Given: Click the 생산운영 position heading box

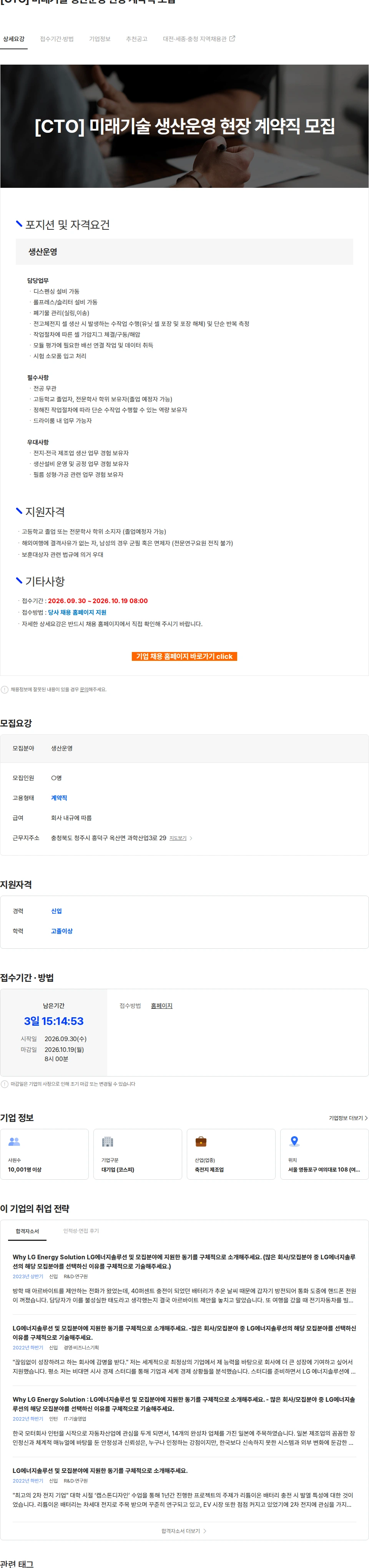Looking at the screenshot, I should tap(184, 251).
